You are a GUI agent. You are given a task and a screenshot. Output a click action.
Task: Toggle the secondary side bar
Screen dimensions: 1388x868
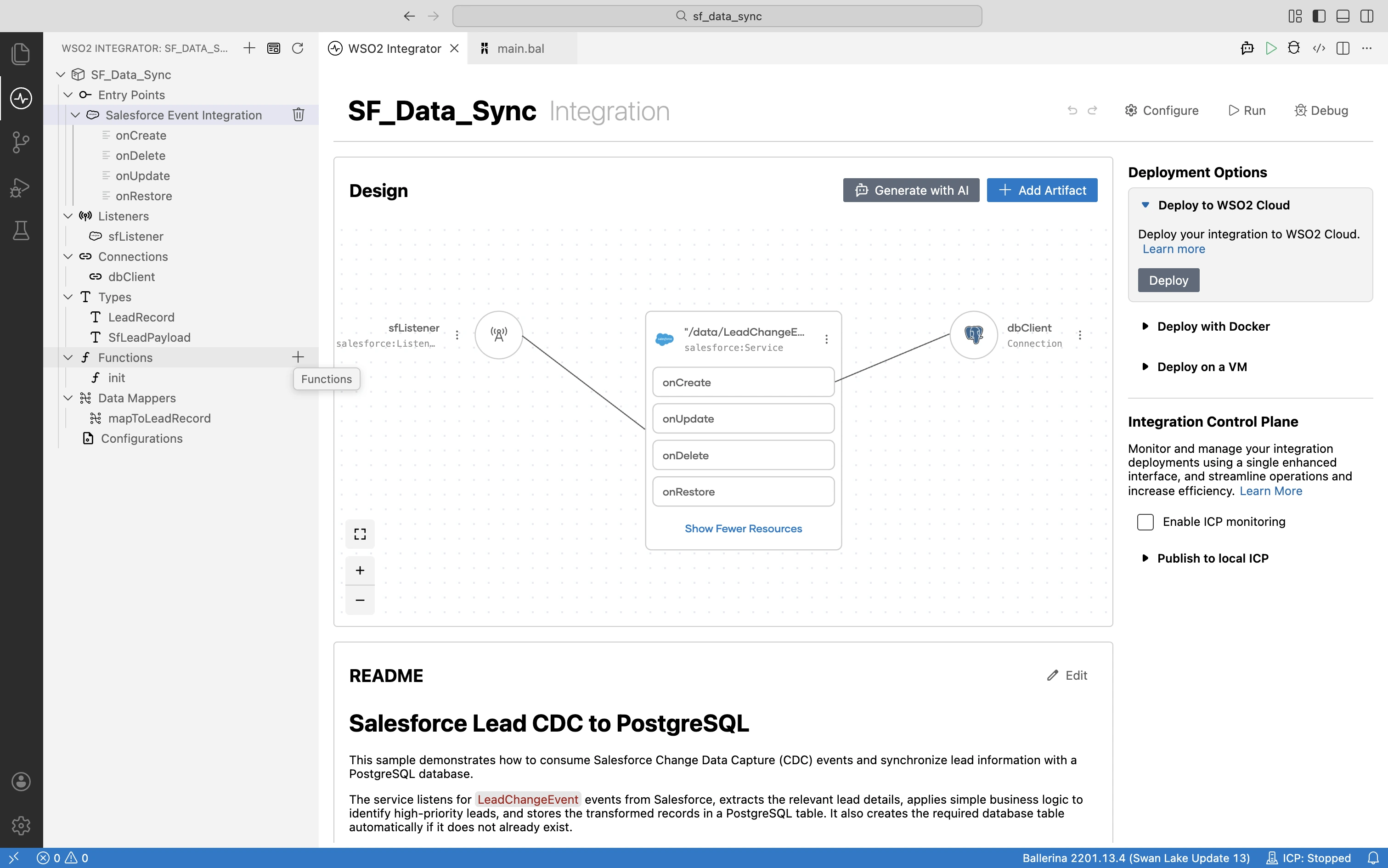(x=1367, y=16)
